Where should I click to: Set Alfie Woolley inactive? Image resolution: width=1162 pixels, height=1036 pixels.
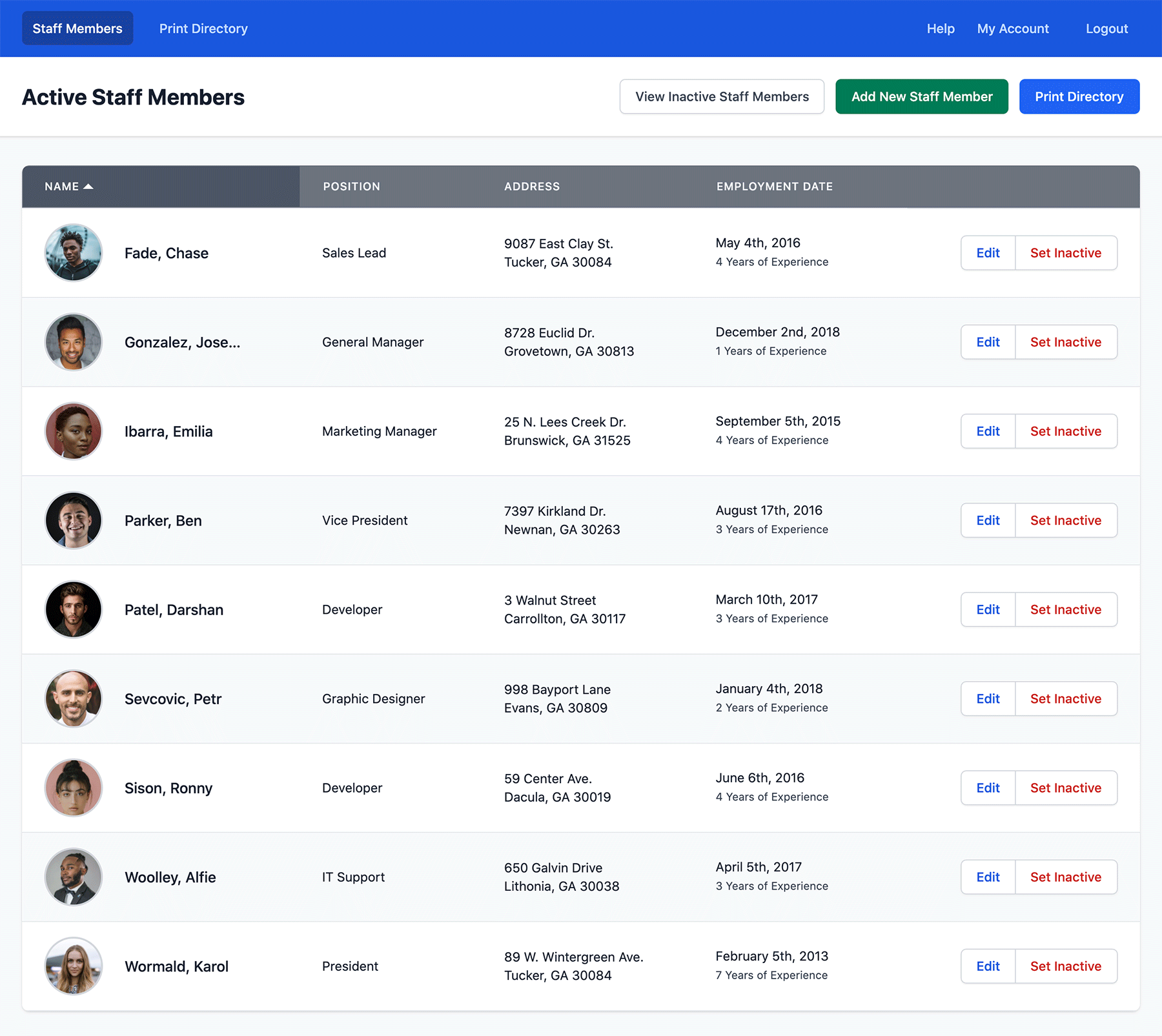(1066, 877)
